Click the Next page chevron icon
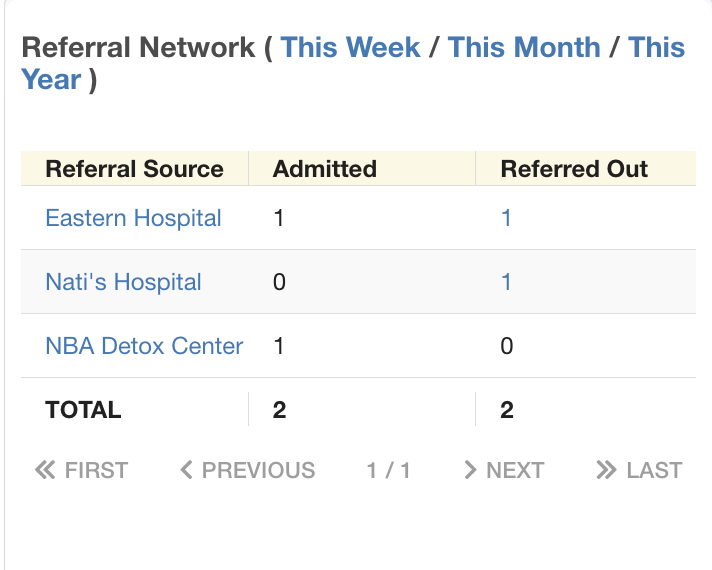 470,470
